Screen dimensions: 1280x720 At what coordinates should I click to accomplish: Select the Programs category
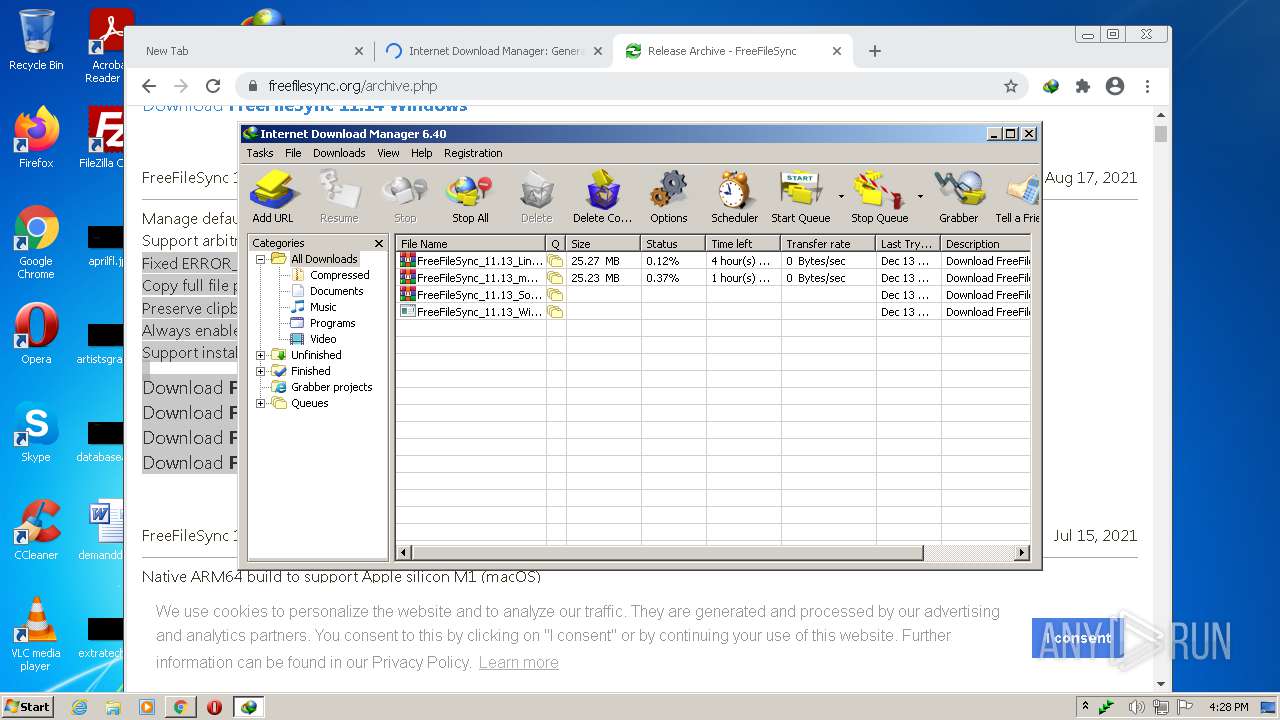(x=332, y=323)
